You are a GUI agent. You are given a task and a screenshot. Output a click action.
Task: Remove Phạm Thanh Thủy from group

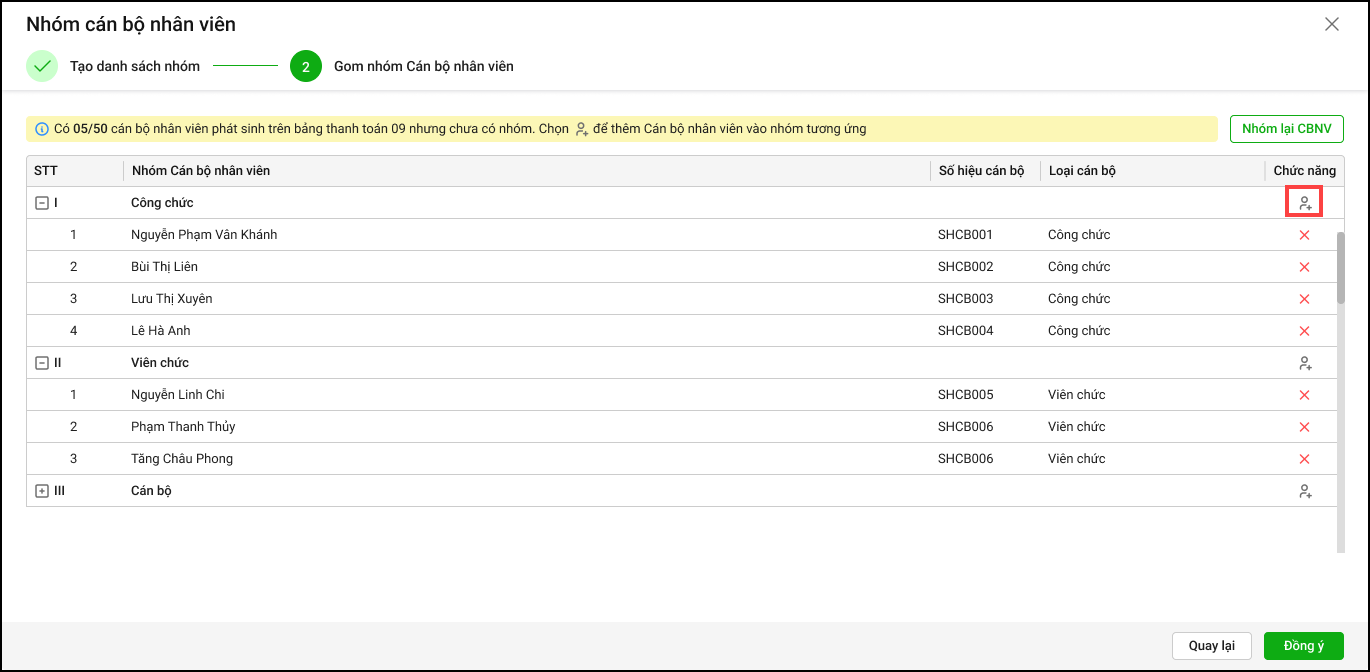click(x=1304, y=427)
